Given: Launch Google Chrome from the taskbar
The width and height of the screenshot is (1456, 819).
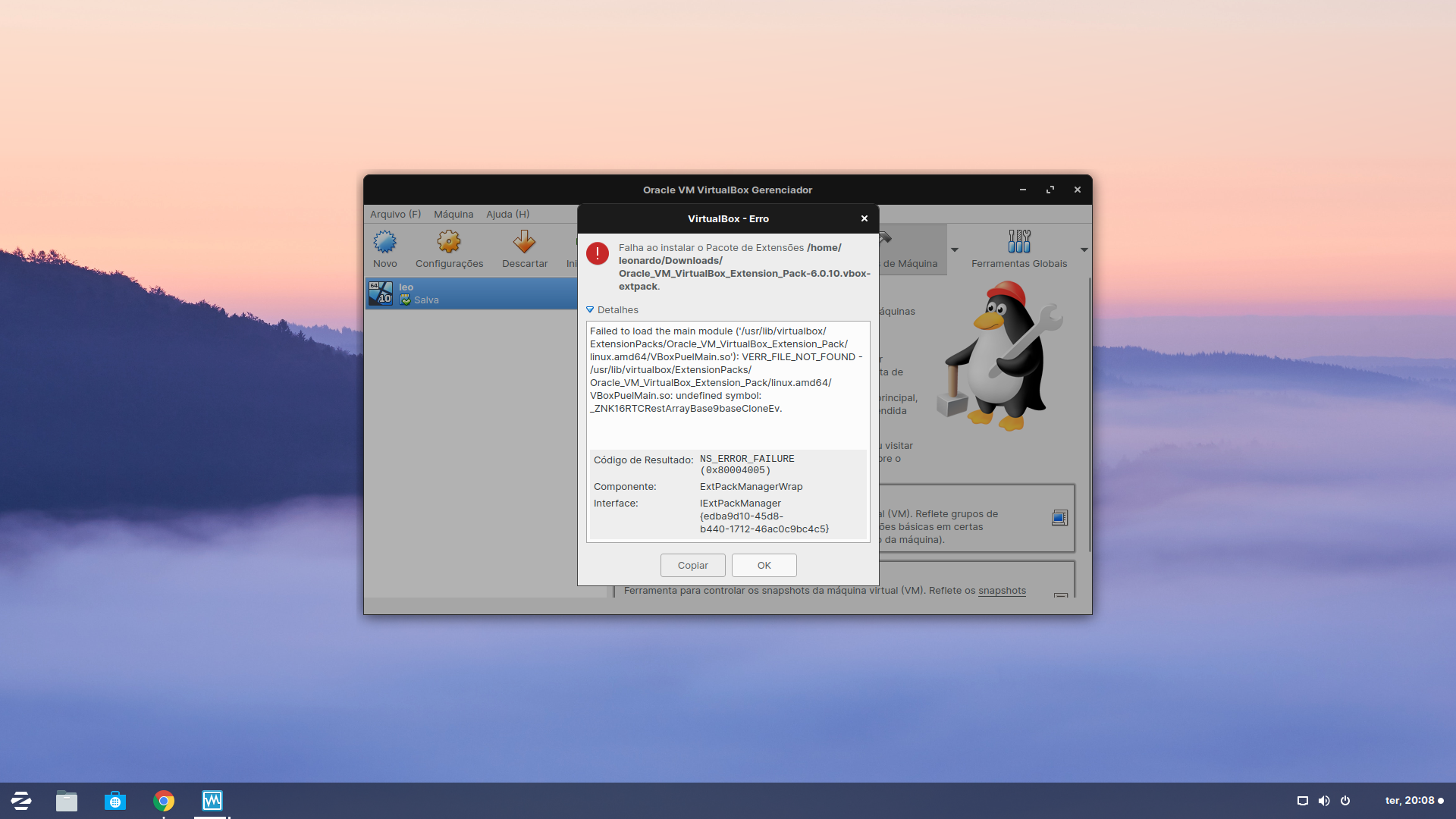Looking at the screenshot, I should (x=164, y=801).
